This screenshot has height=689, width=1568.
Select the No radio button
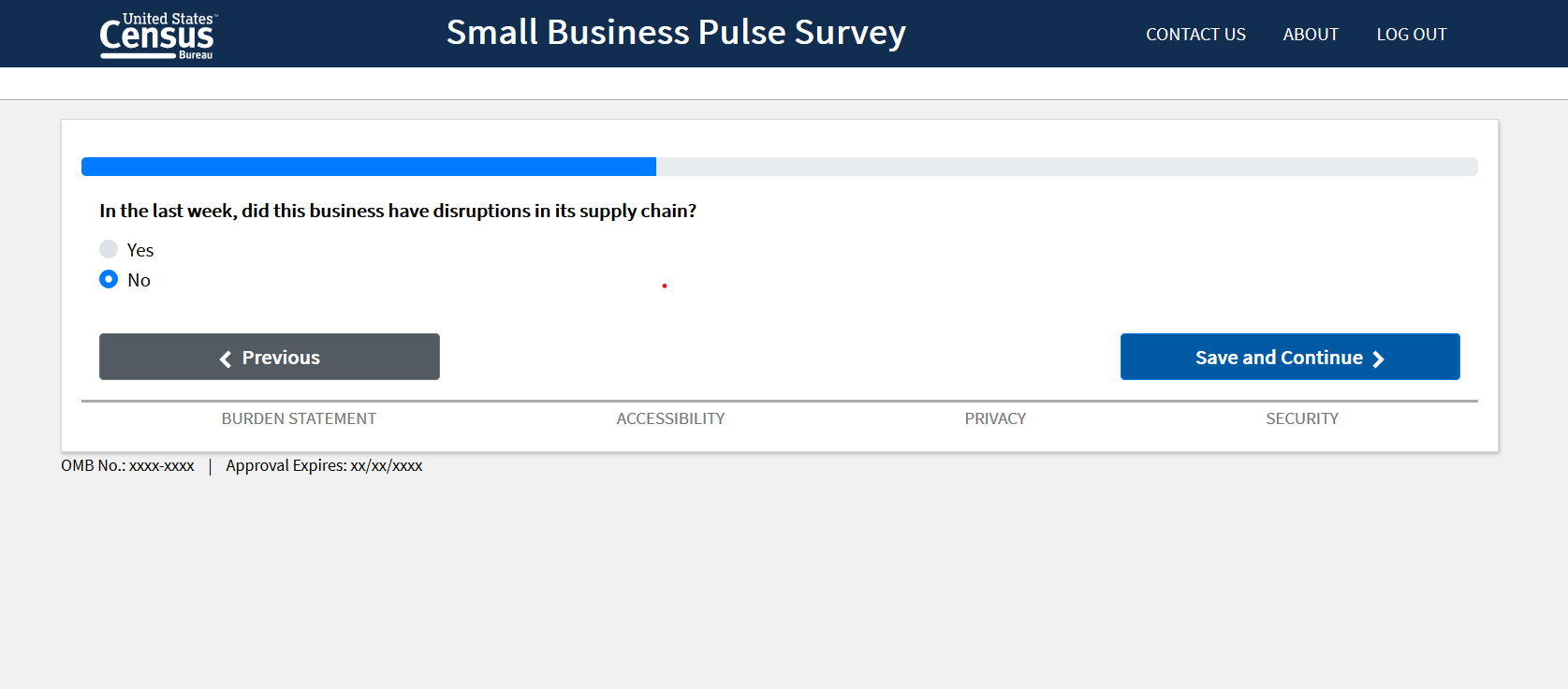(x=109, y=279)
